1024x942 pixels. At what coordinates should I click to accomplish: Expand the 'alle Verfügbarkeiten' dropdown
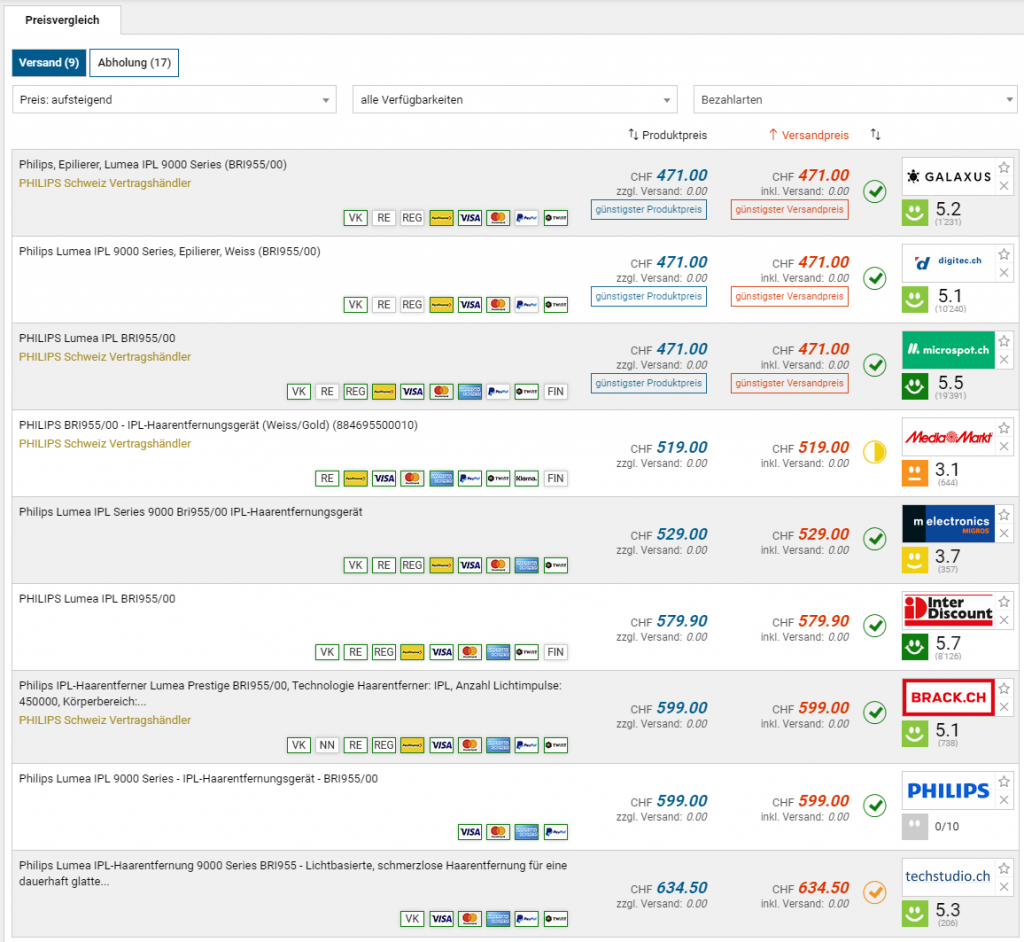tap(515, 100)
